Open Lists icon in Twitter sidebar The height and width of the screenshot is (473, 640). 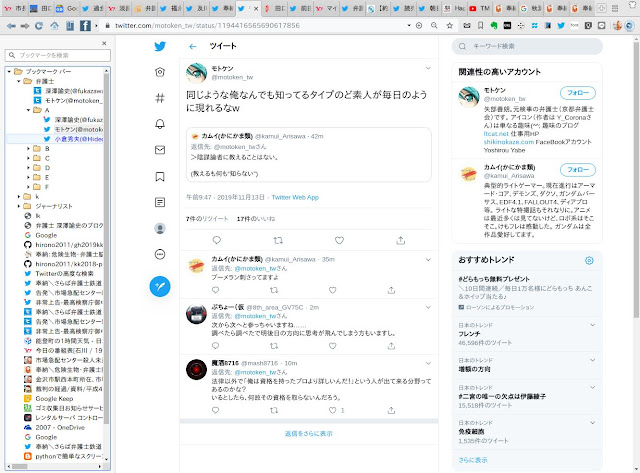click(x=160, y=202)
